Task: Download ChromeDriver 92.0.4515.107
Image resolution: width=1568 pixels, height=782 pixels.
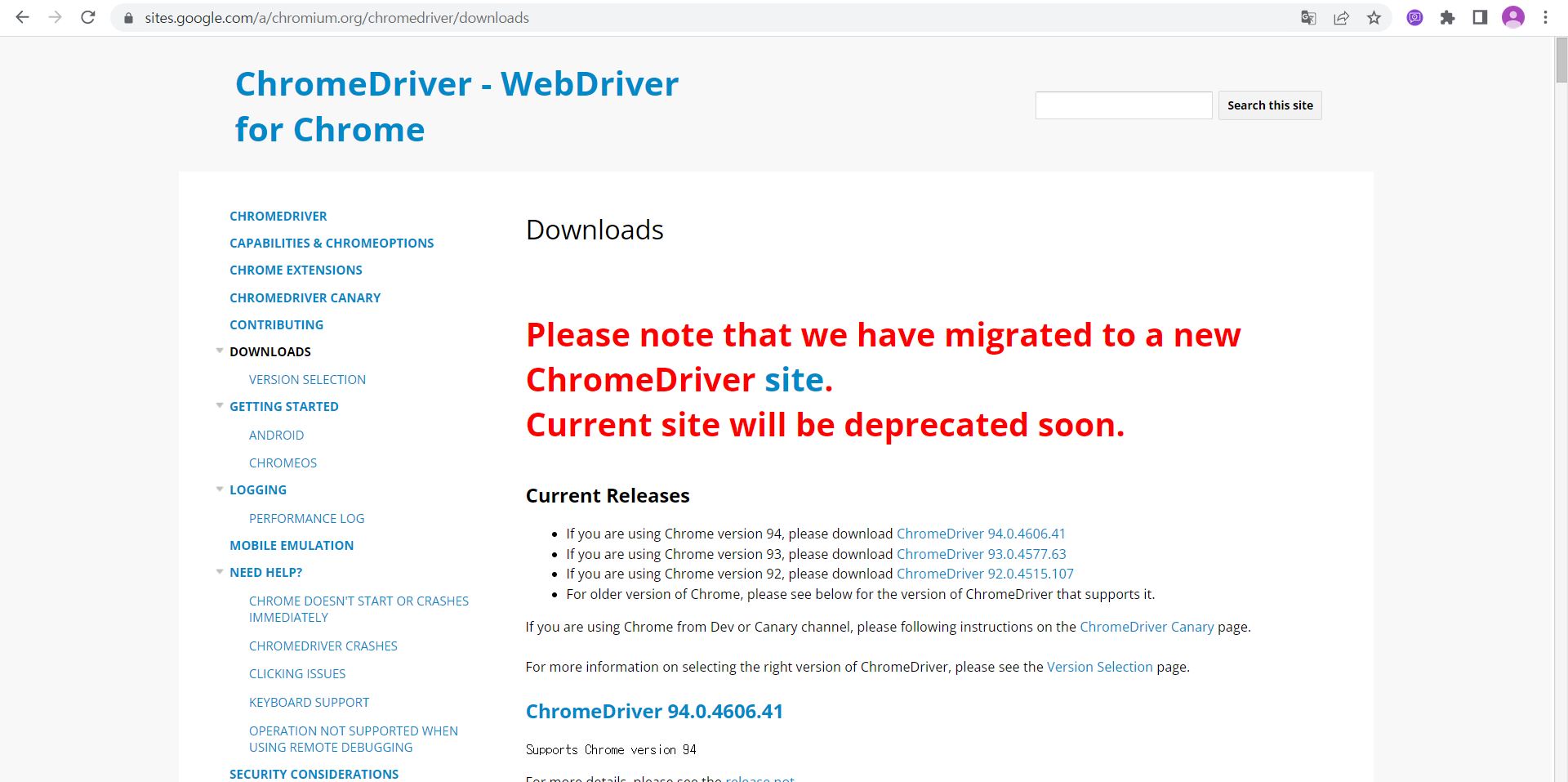Action: click(985, 574)
